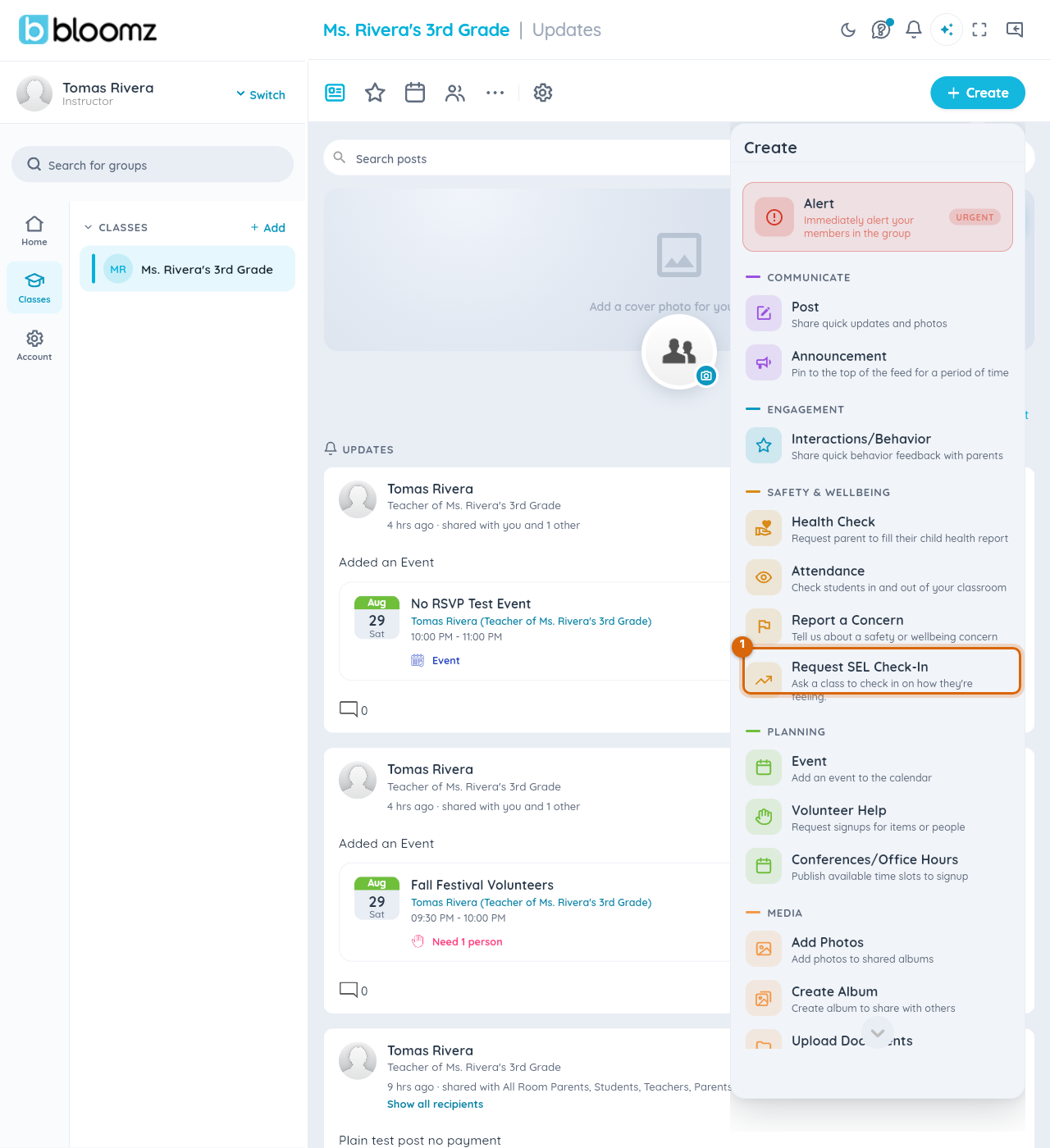Open No RSVP Test Event title
The image size is (1050, 1148).
click(x=471, y=604)
